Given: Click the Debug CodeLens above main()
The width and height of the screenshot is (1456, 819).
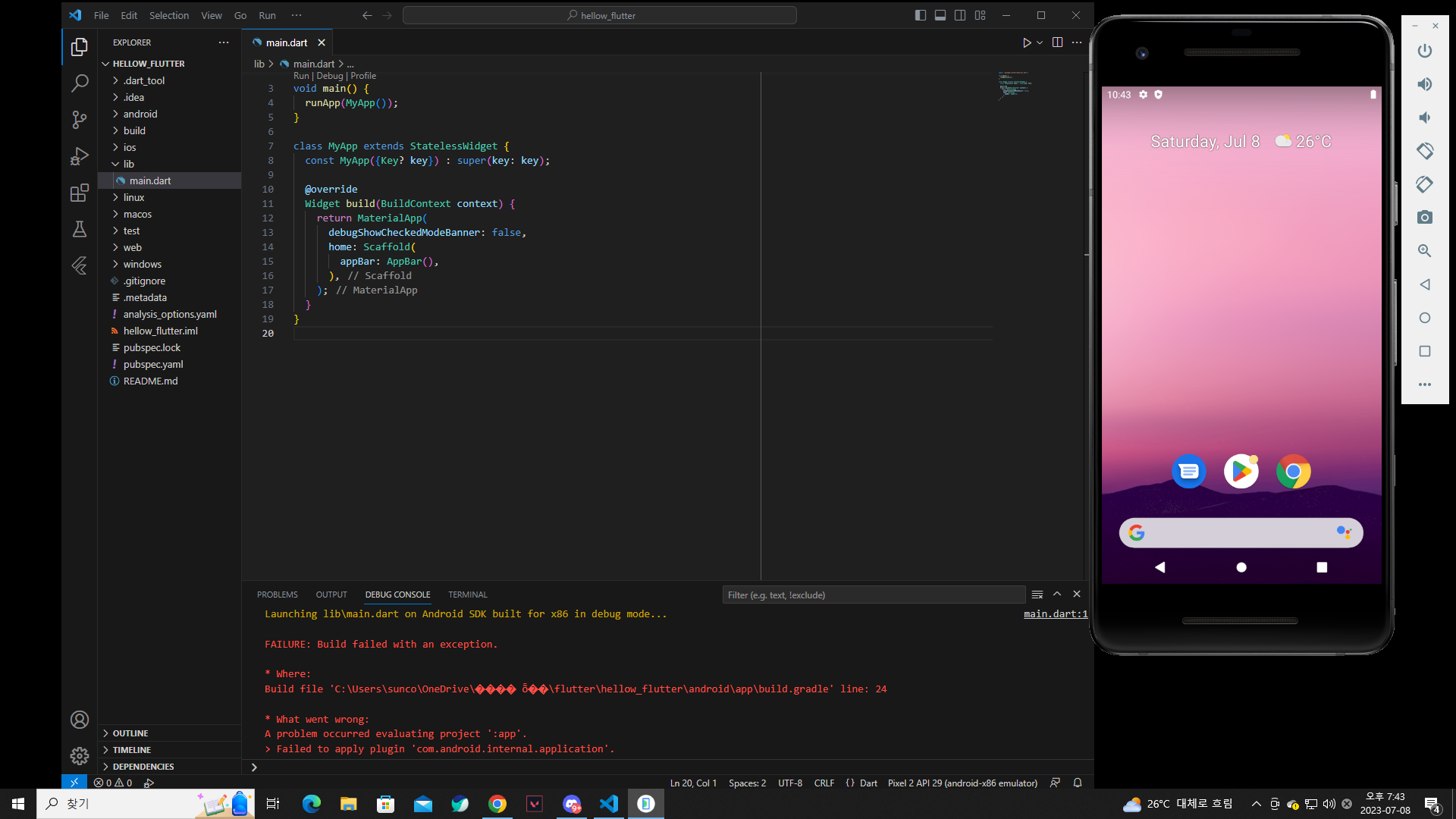Looking at the screenshot, I should pyautogui.click(x=330, y=76).
